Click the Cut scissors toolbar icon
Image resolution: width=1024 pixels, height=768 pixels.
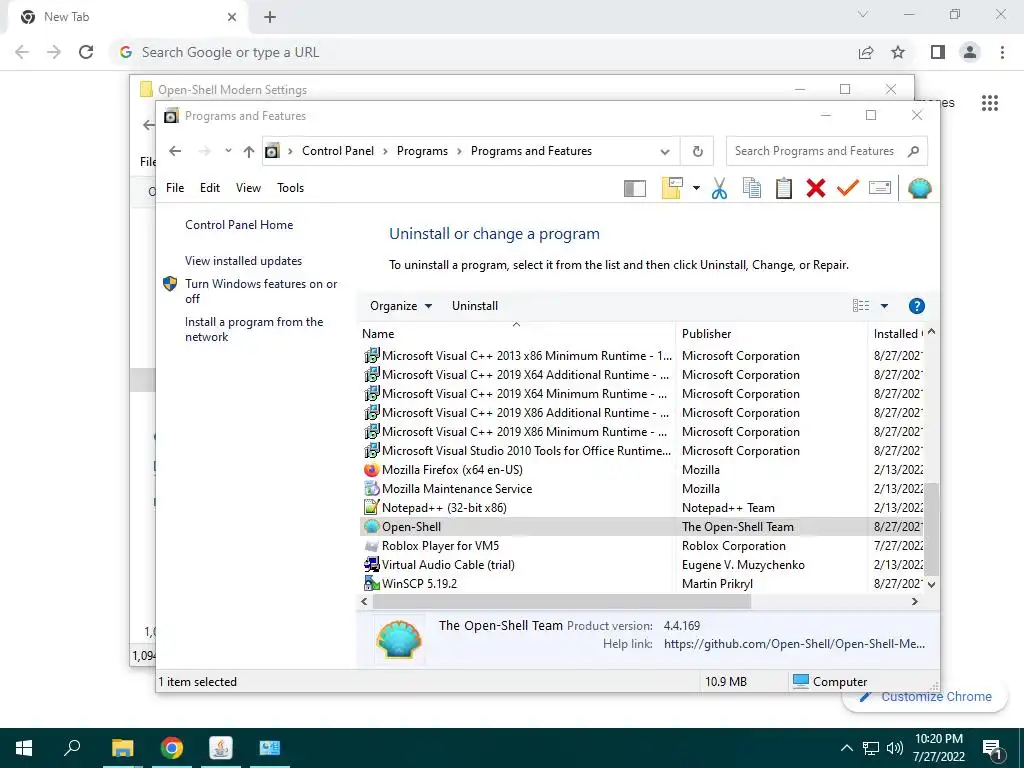pos(719,189)
